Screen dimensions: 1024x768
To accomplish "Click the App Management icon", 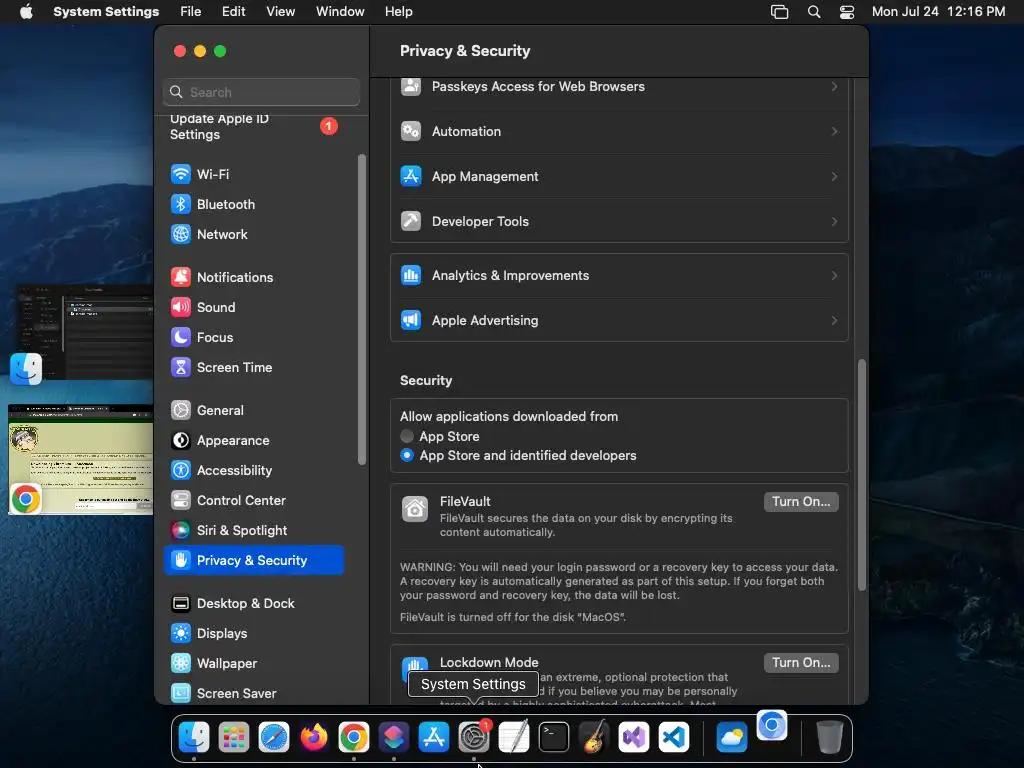I will click(x=411, y=176).
